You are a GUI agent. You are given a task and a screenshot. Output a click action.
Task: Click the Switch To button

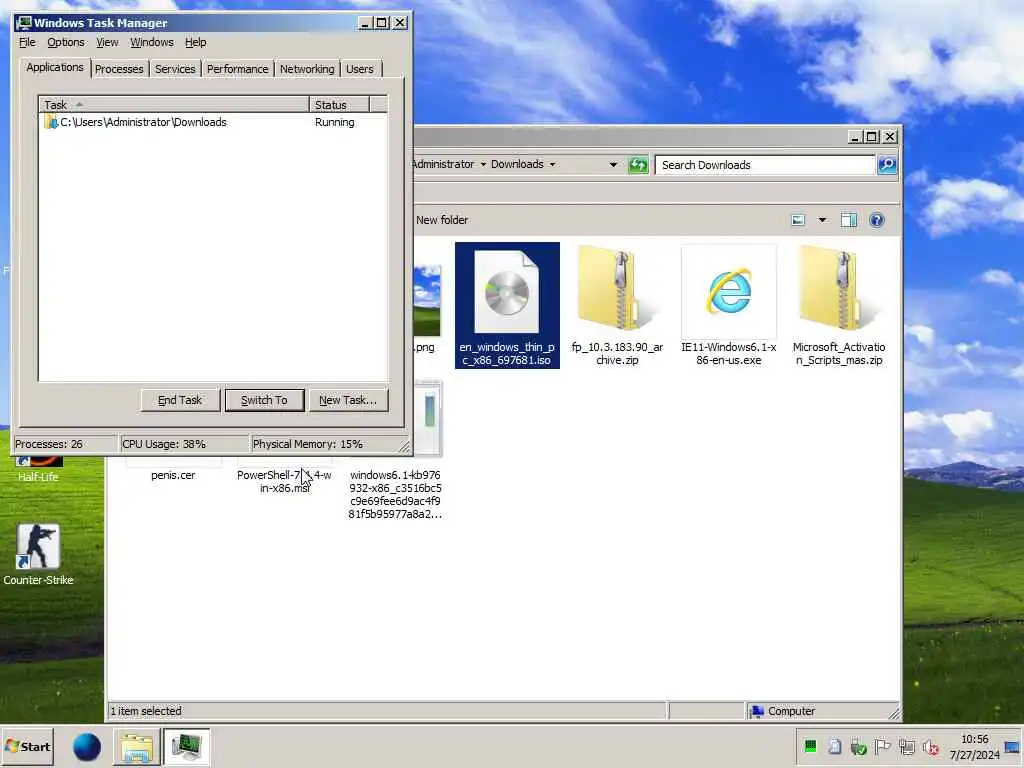click(264, 400)
